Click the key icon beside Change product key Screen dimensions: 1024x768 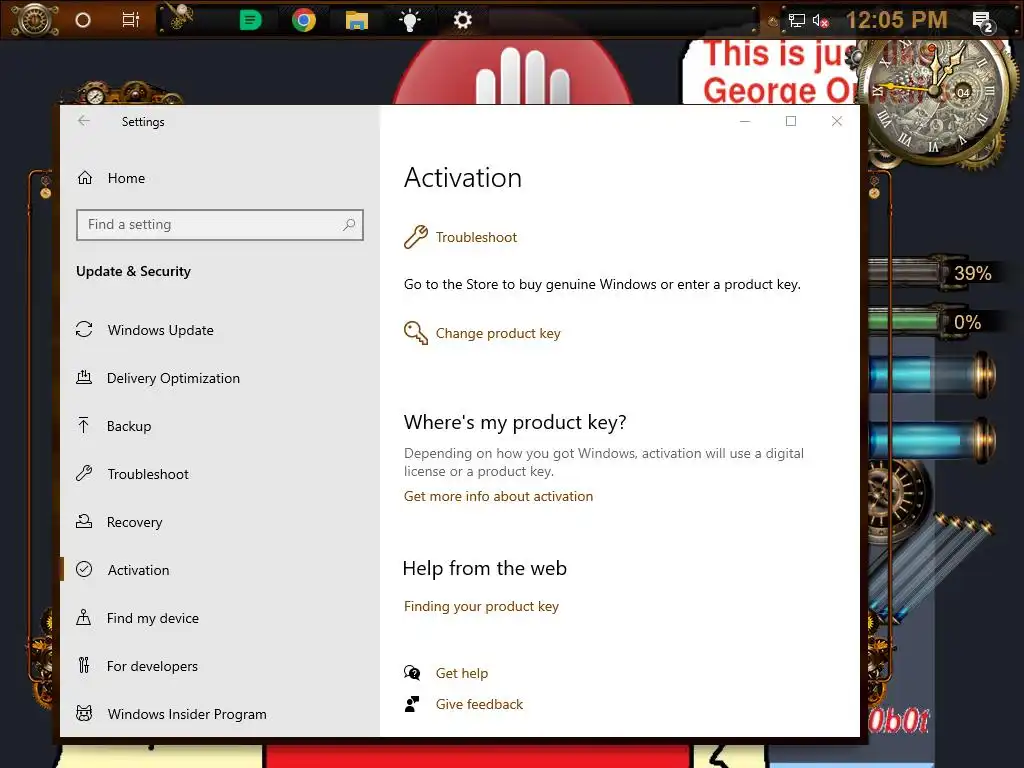(415, 333)
